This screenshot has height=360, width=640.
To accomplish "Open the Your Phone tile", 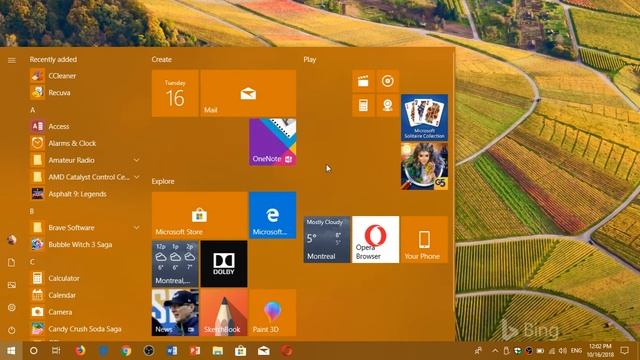I will pos(424,240).
